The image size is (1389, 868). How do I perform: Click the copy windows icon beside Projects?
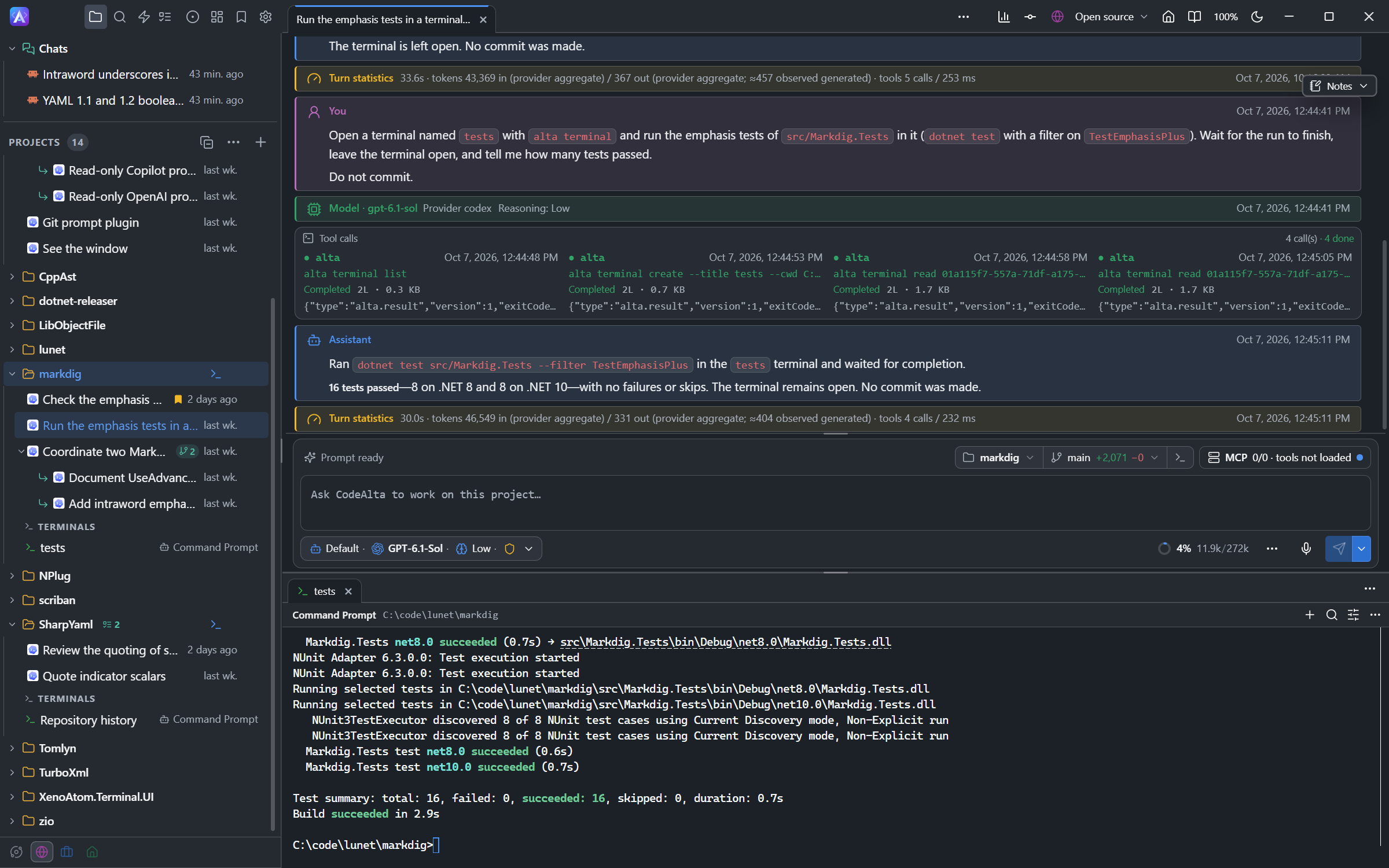point(207,142)
